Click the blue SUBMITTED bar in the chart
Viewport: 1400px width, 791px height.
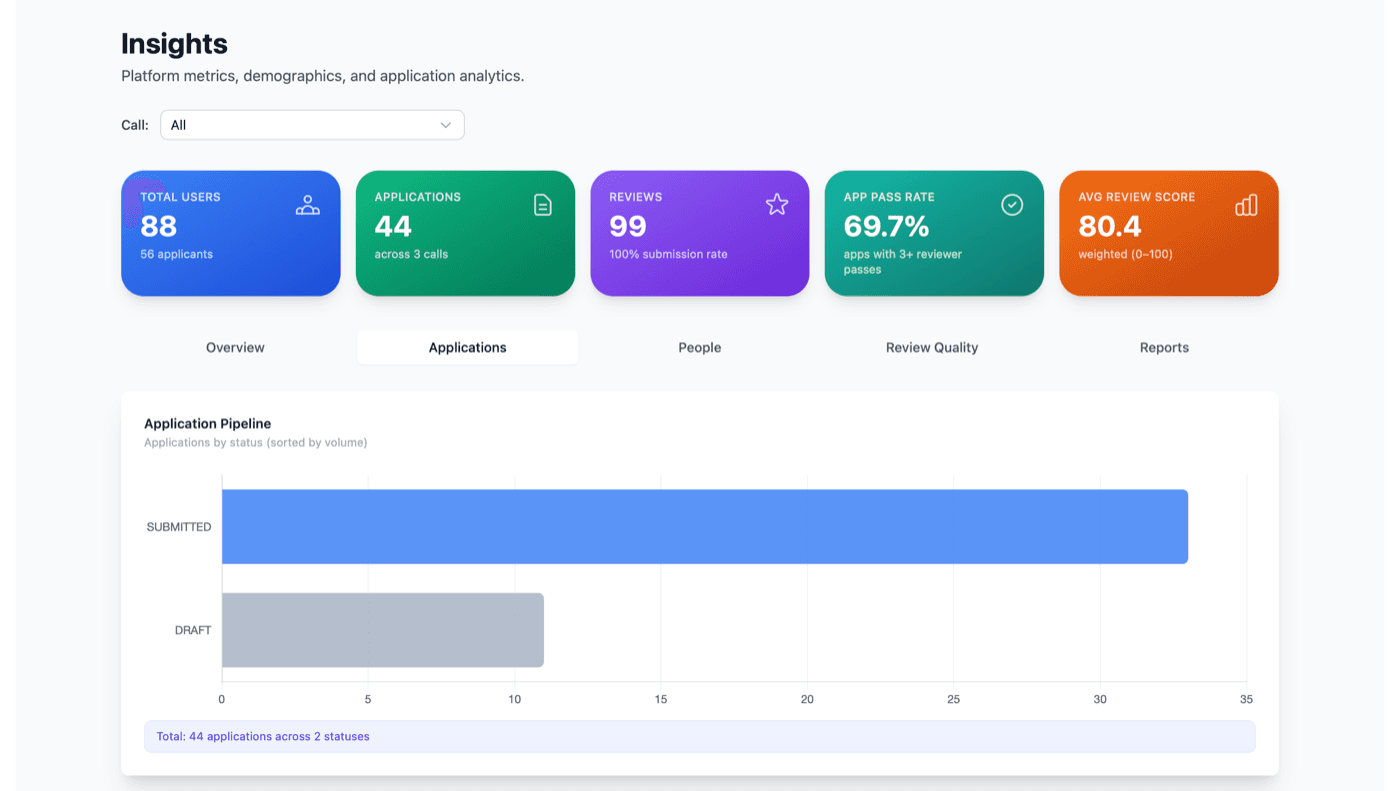click(705, 527)
